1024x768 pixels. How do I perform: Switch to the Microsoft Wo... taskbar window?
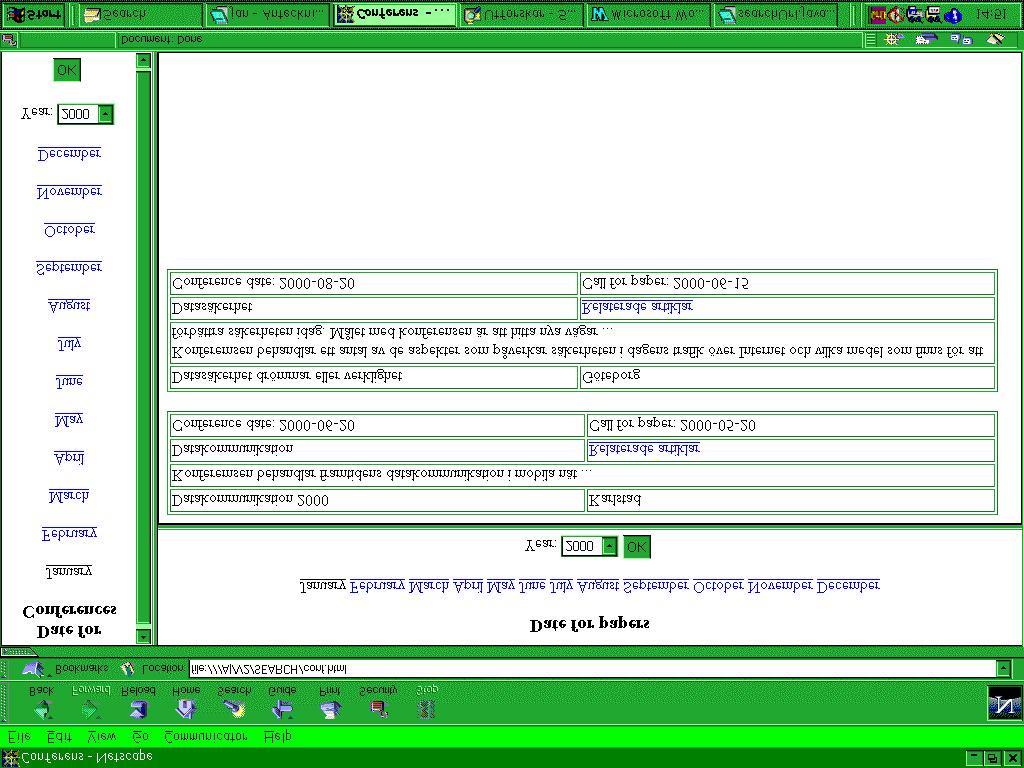[x=648, y=14]
